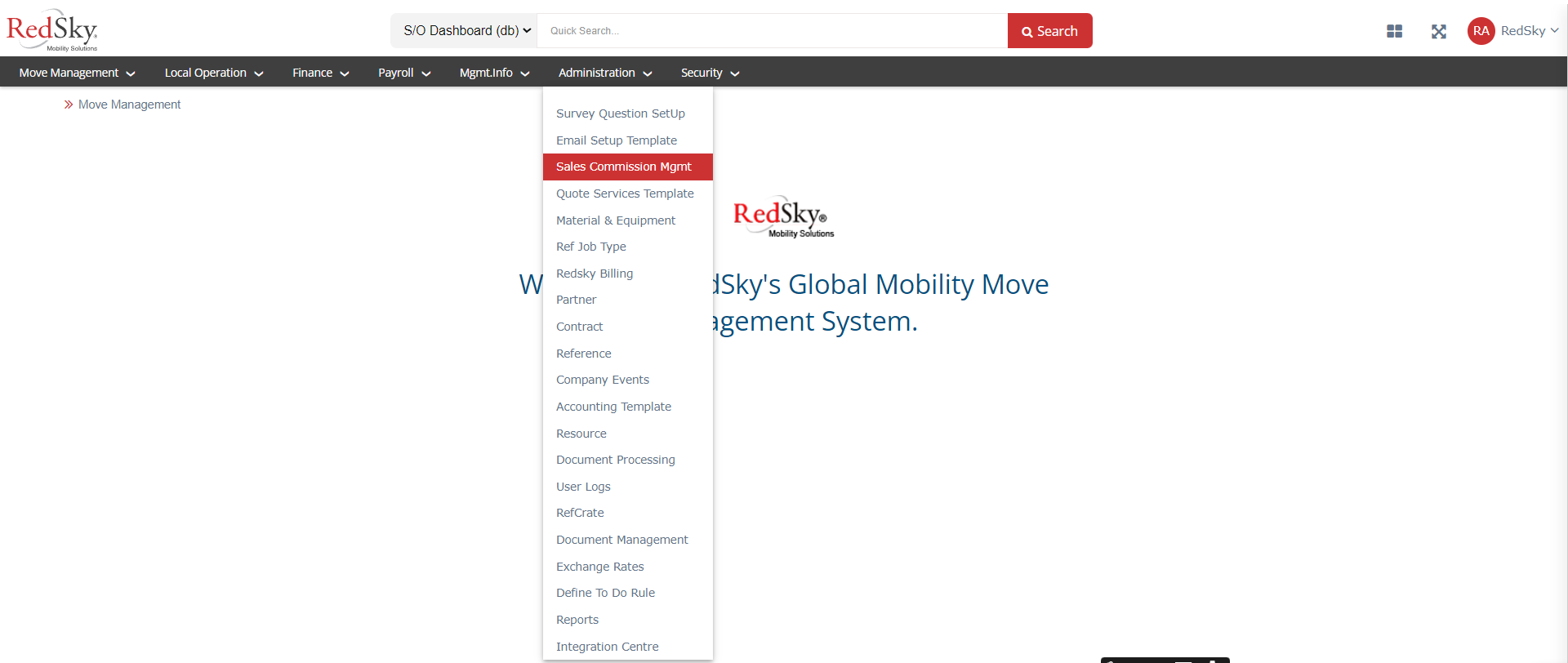Select RefCrate menu entry
The height and width of the screenshot is (663, 1568).
pos(628,513)
